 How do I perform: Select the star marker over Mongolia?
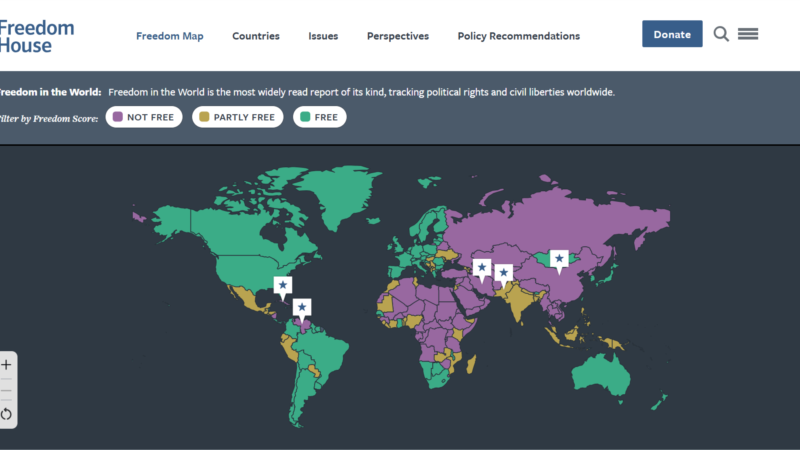point(559,258)
